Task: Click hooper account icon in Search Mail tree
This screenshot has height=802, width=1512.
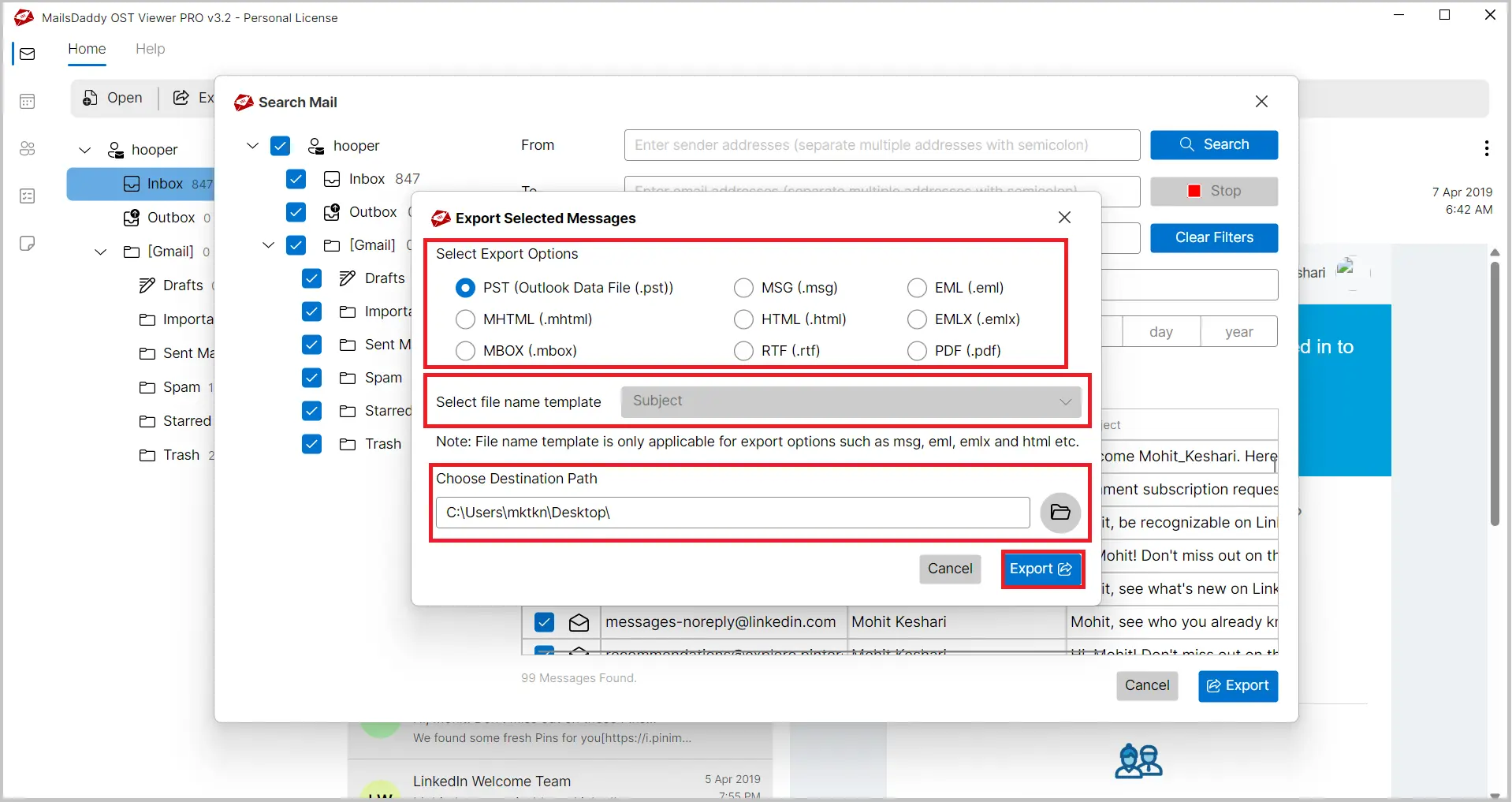Action: click(x=316, y=146)
